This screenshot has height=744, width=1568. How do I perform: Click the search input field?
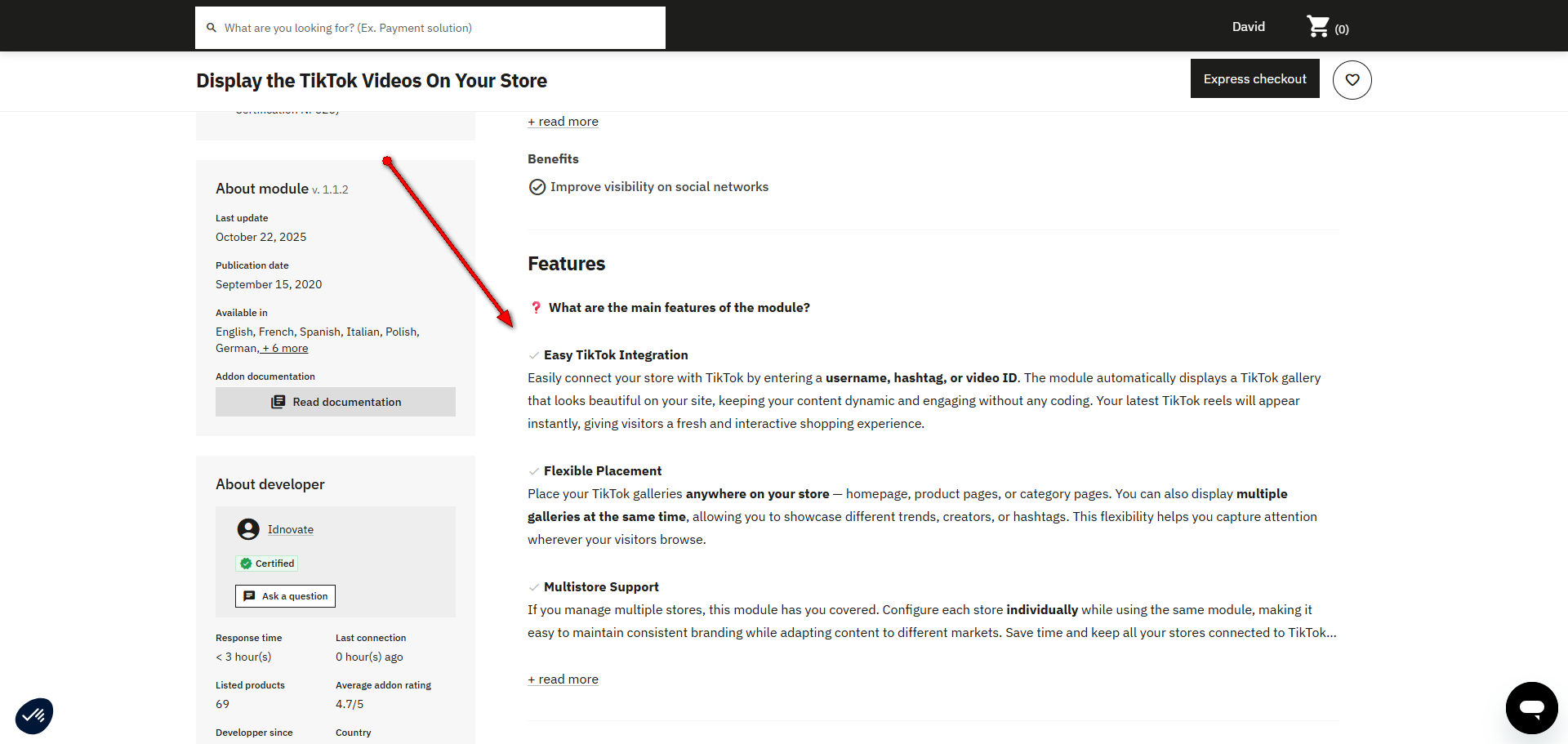coord(430,28)
